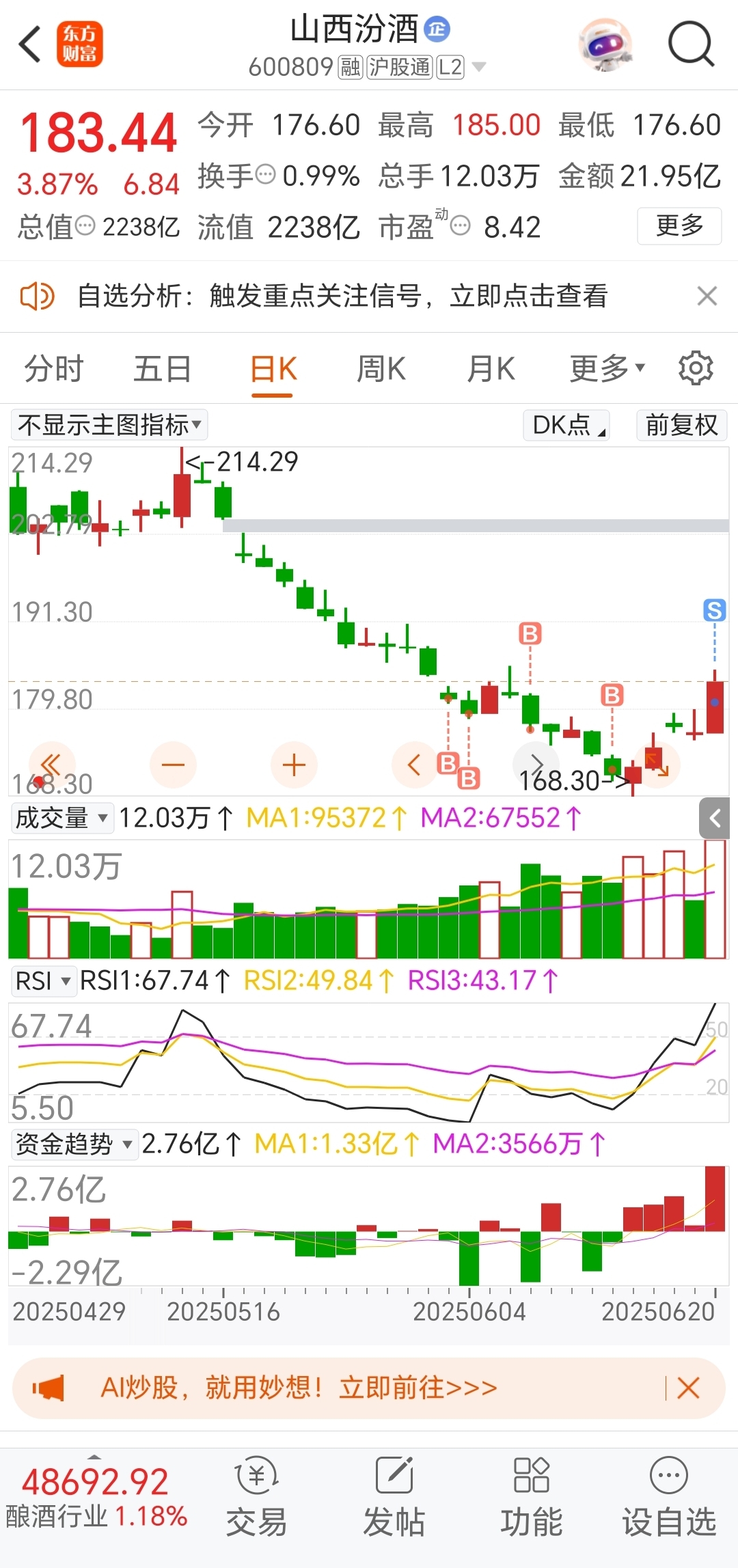Tap the 市盈 info circle icon

[461, 225]
